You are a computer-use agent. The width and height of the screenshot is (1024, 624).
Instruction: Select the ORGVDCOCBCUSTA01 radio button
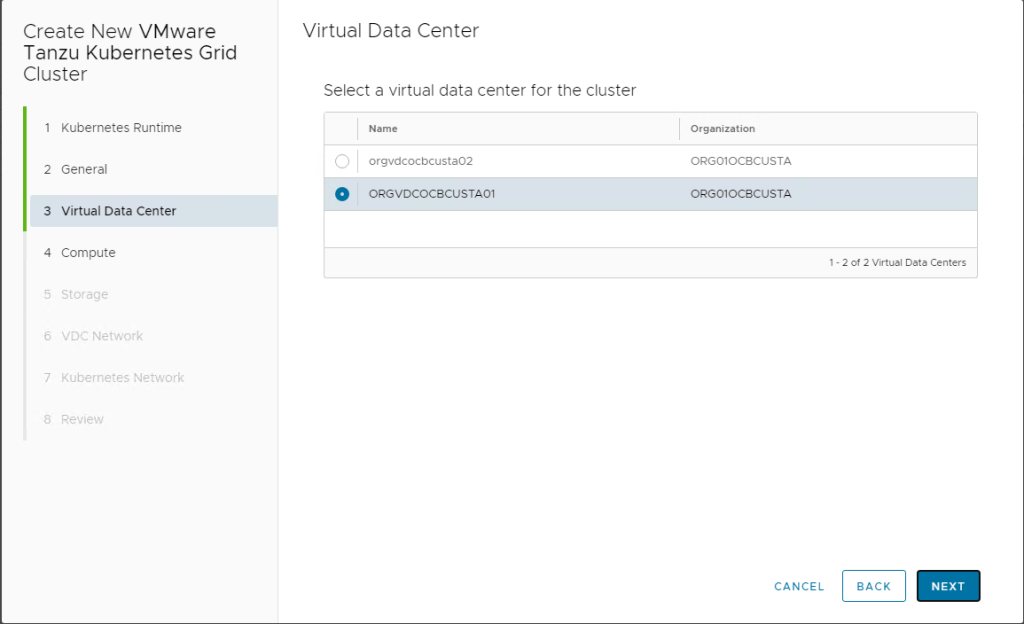click(342, 194)
